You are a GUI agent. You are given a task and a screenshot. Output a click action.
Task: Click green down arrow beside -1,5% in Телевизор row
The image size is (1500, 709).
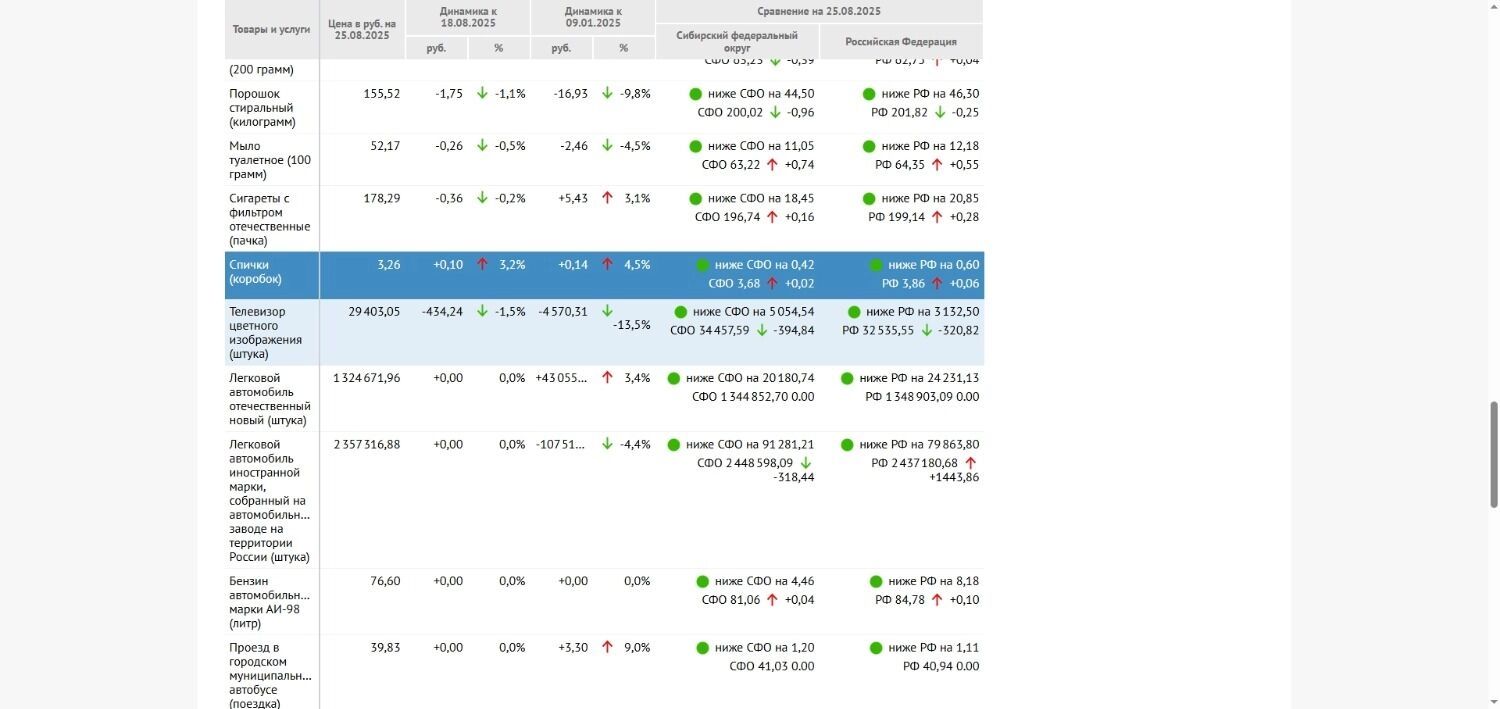(x=482, y=312)
